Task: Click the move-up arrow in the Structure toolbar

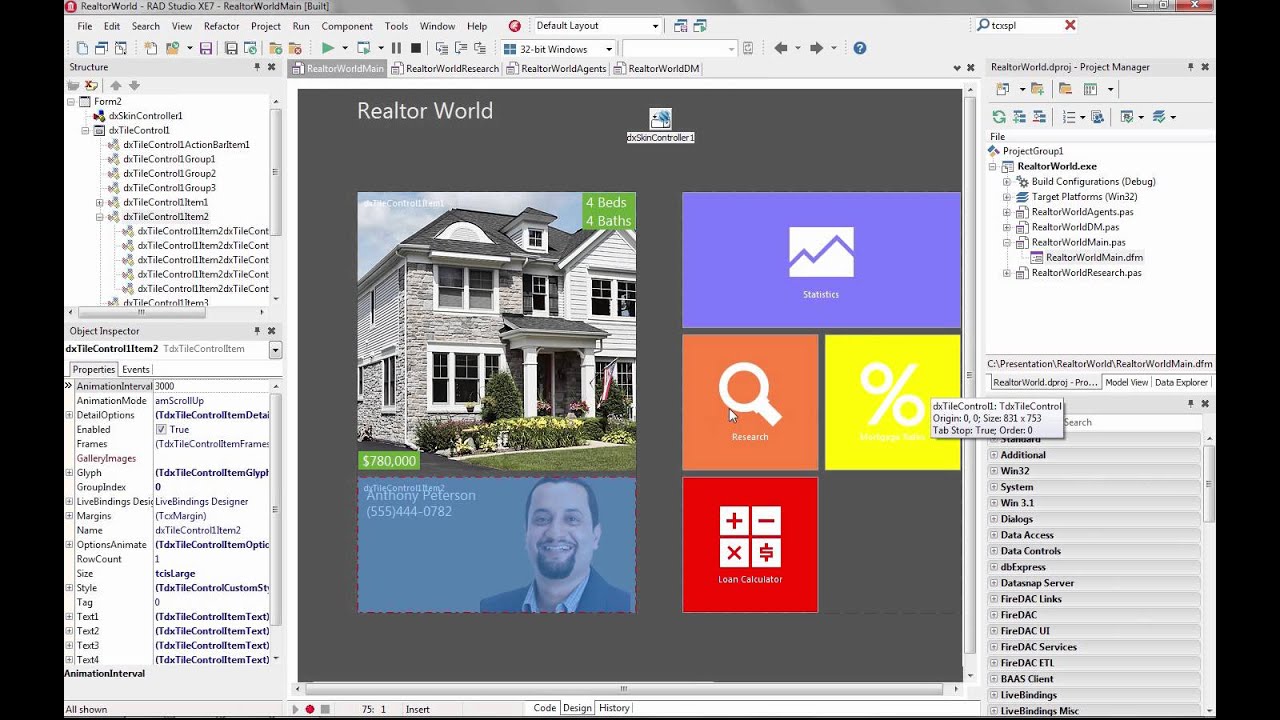Action: tap(116, 86)
